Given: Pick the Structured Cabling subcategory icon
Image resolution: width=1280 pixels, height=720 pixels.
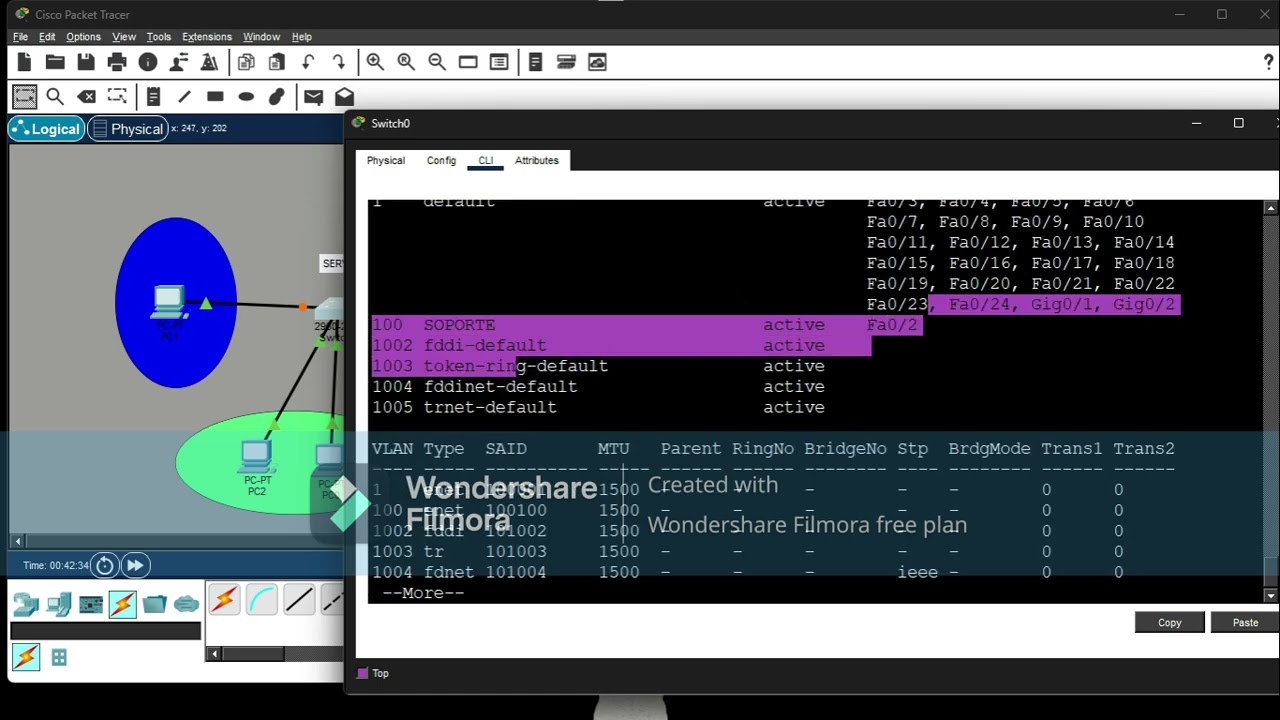Looking at the screenshot, I should [59, 657].
